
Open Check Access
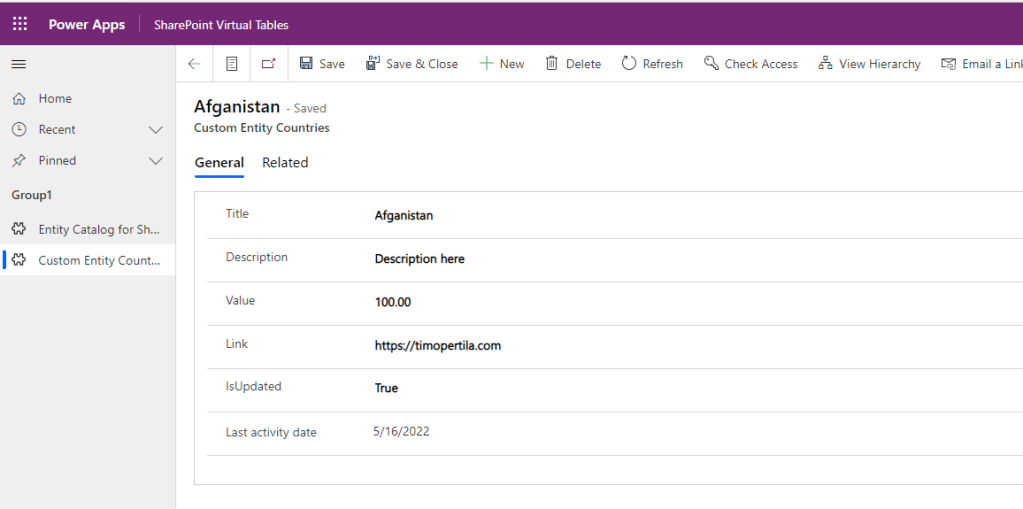click(x=750, y=64)
